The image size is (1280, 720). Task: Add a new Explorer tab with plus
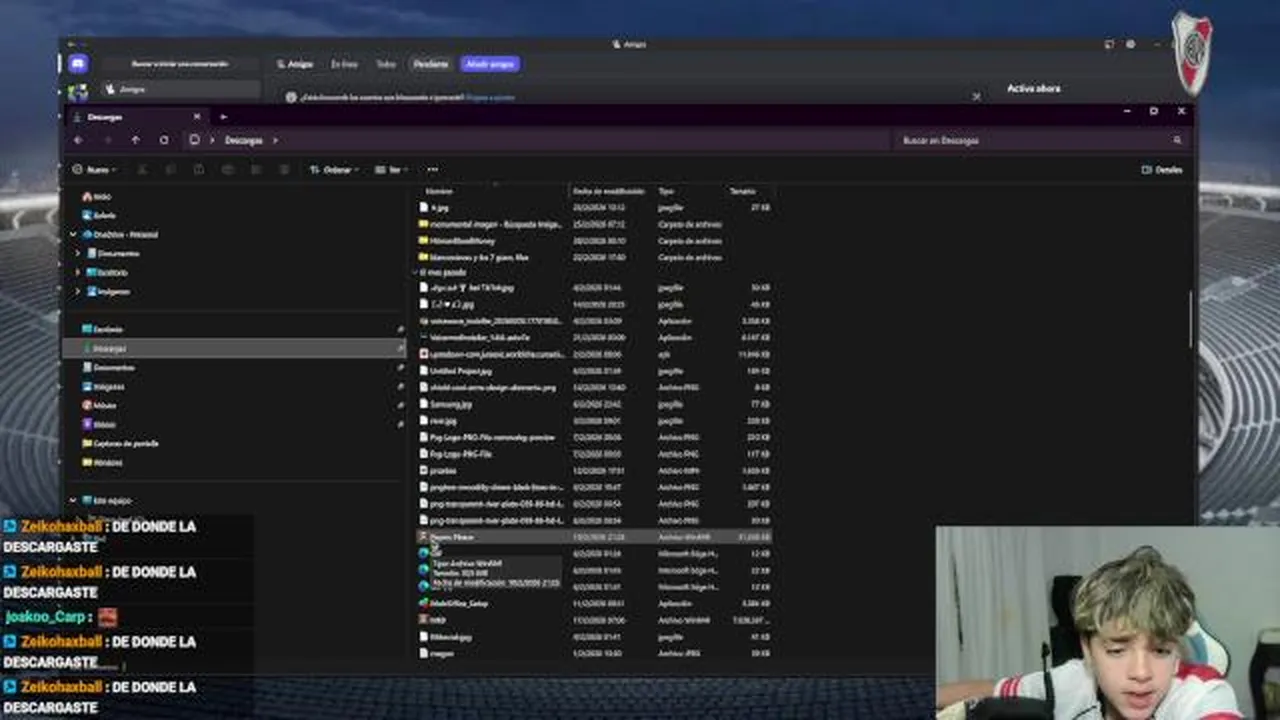click(x=223, y=117)
